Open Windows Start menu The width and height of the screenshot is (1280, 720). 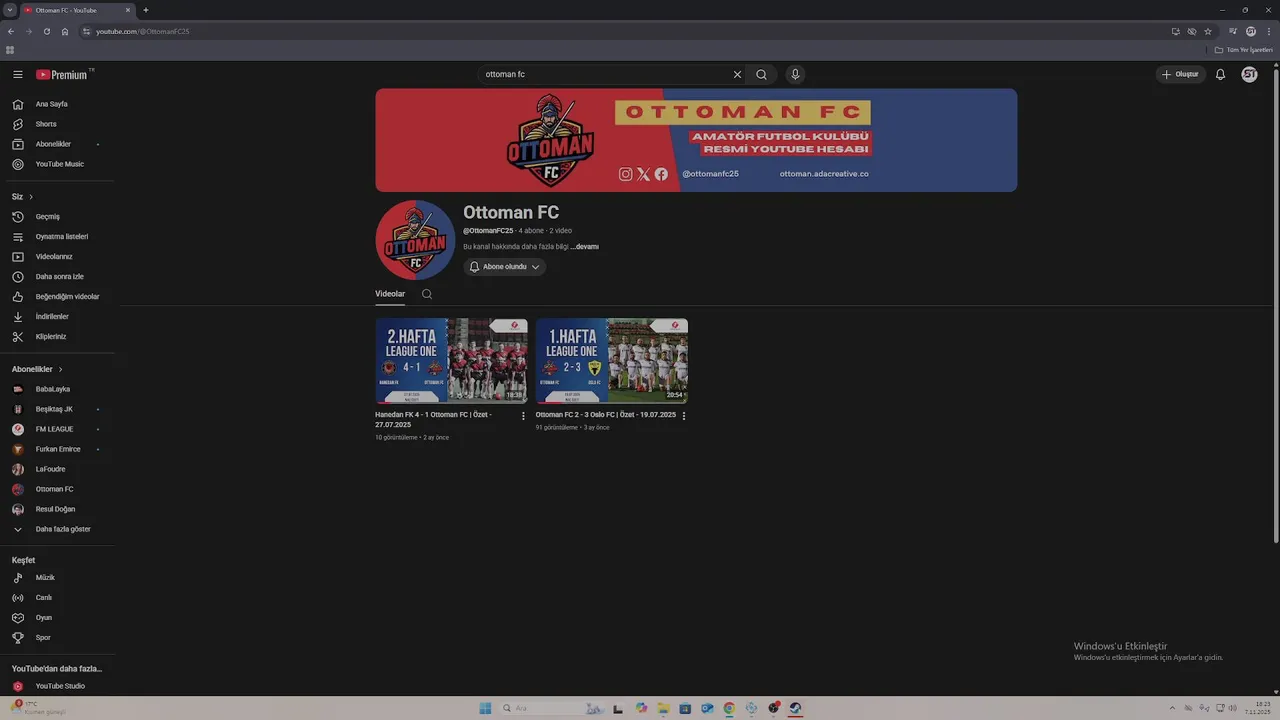pos(485,708)
